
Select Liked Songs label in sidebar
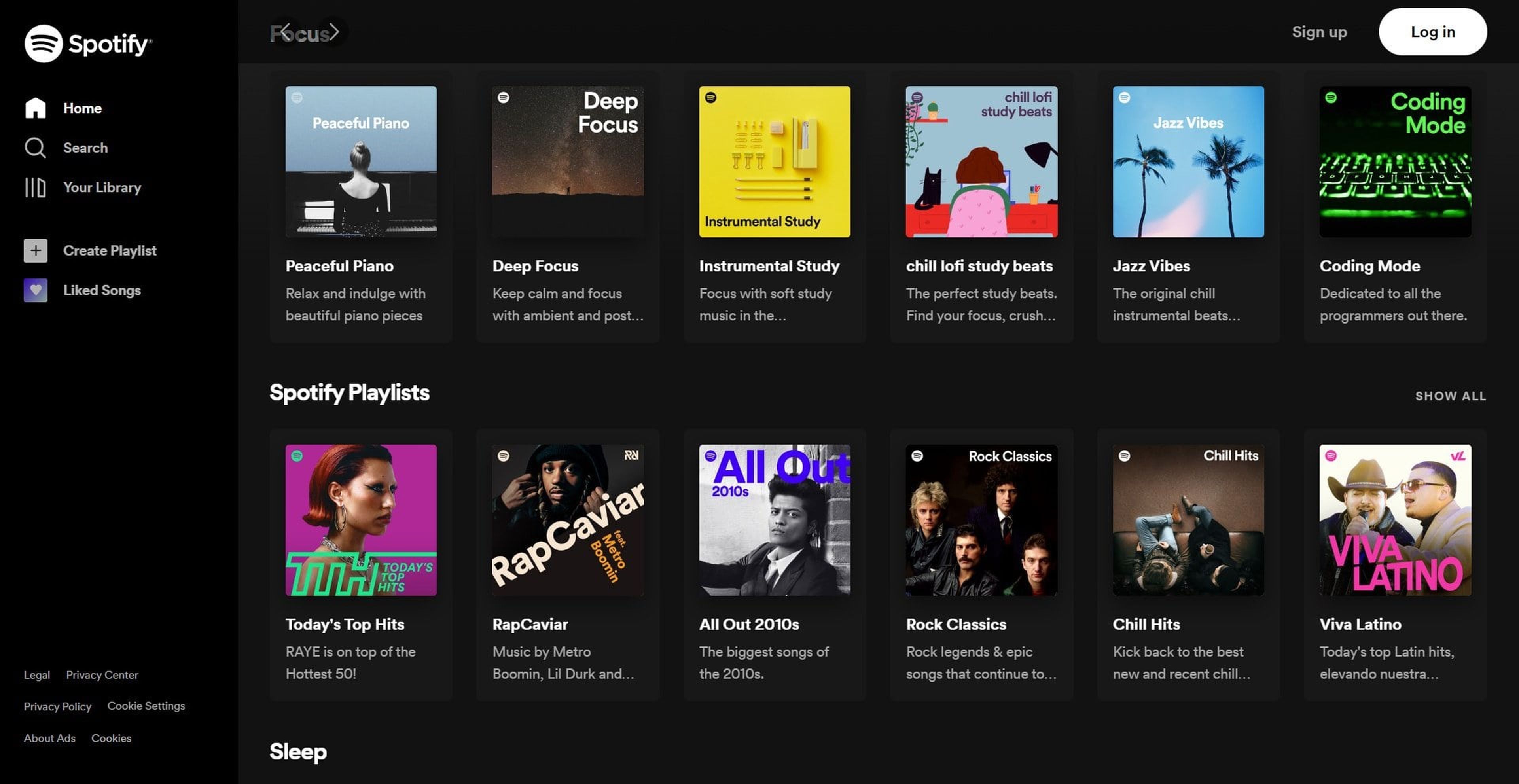pos(102,290)
